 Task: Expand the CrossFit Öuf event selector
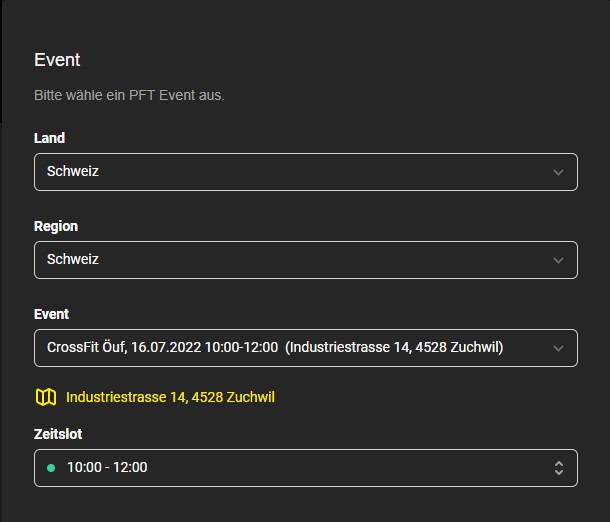(306, 348)
